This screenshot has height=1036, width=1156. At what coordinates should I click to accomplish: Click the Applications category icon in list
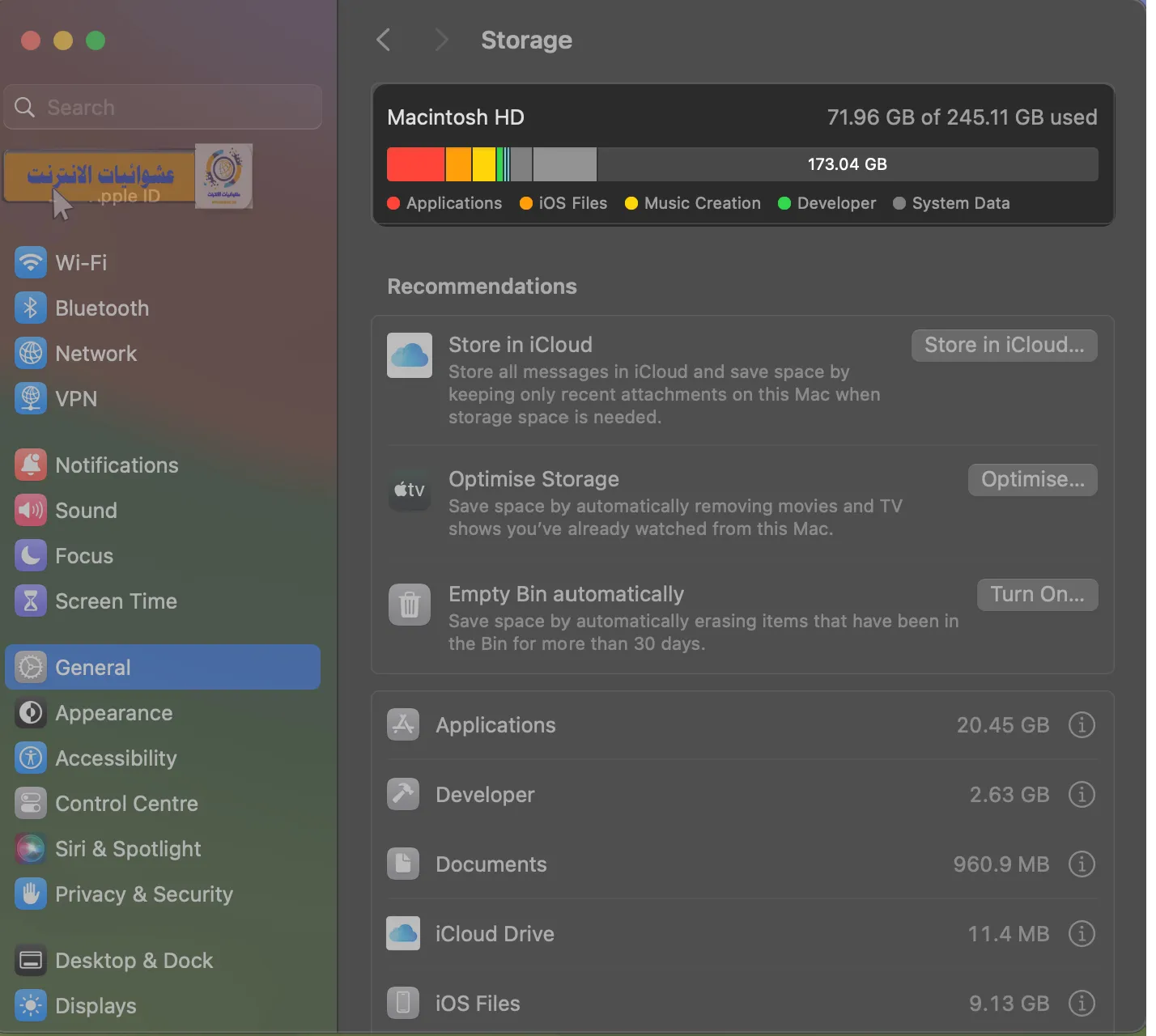tap(403, 725)
